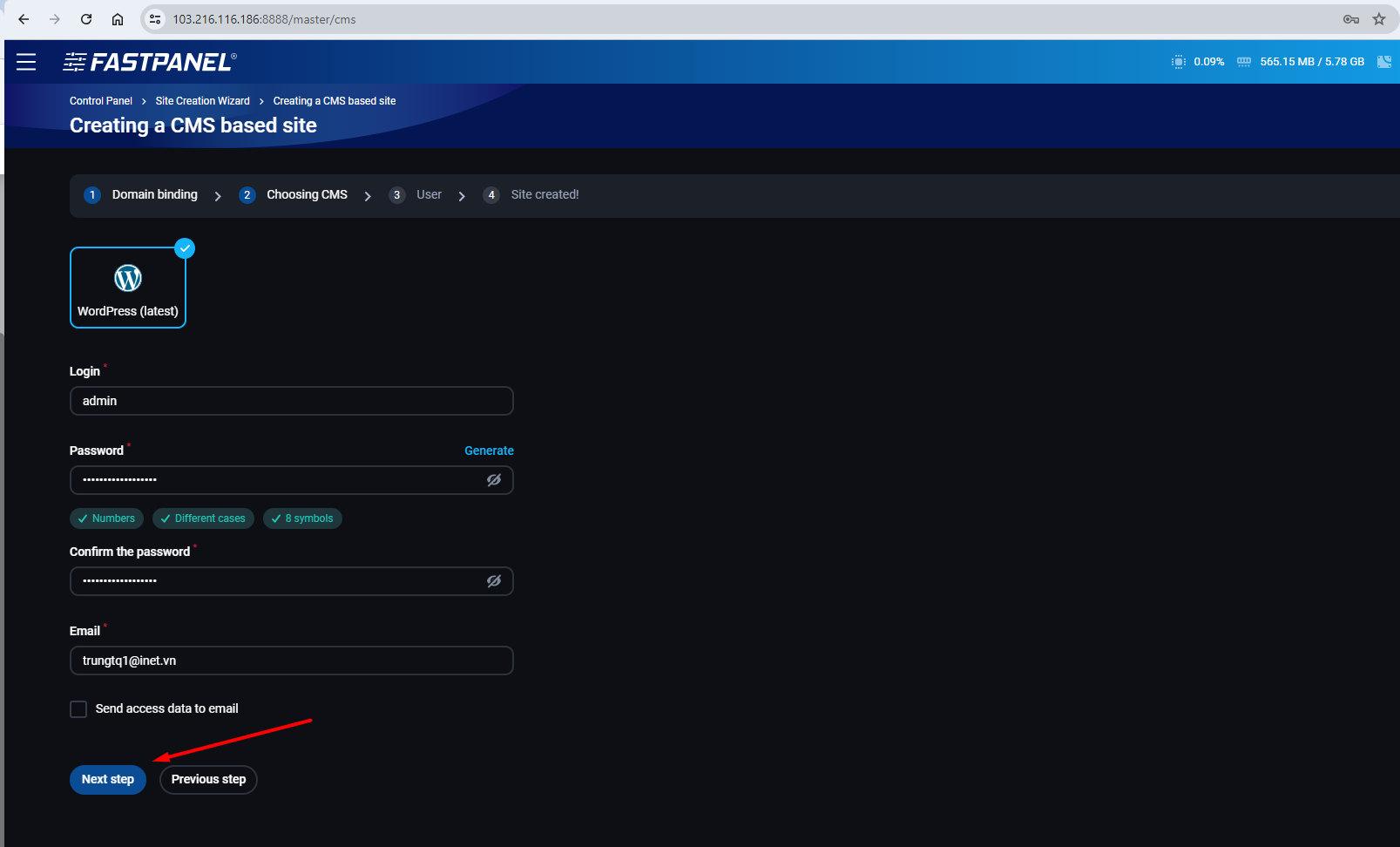The height and width of the screenshot is (847, 1400).
Task: Click the browser address bar URL
Action: [264, 19]
